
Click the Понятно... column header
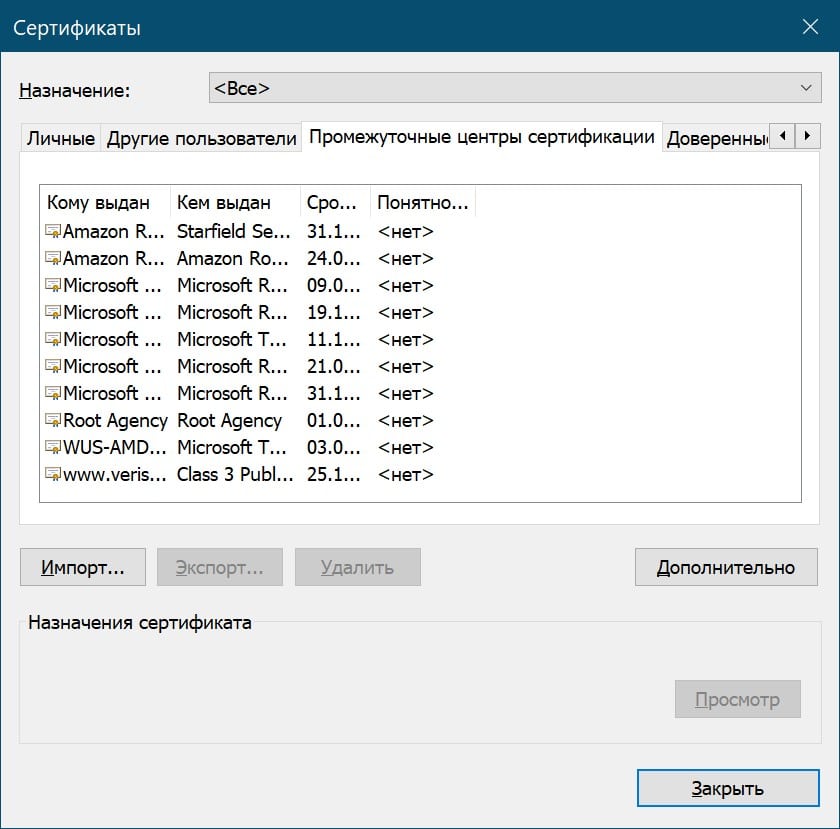[423, 203]
